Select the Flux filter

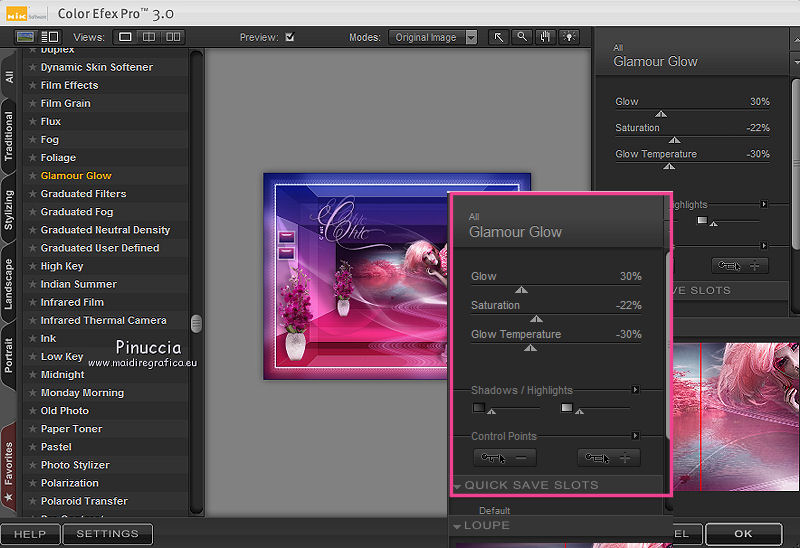coord(51,121)
